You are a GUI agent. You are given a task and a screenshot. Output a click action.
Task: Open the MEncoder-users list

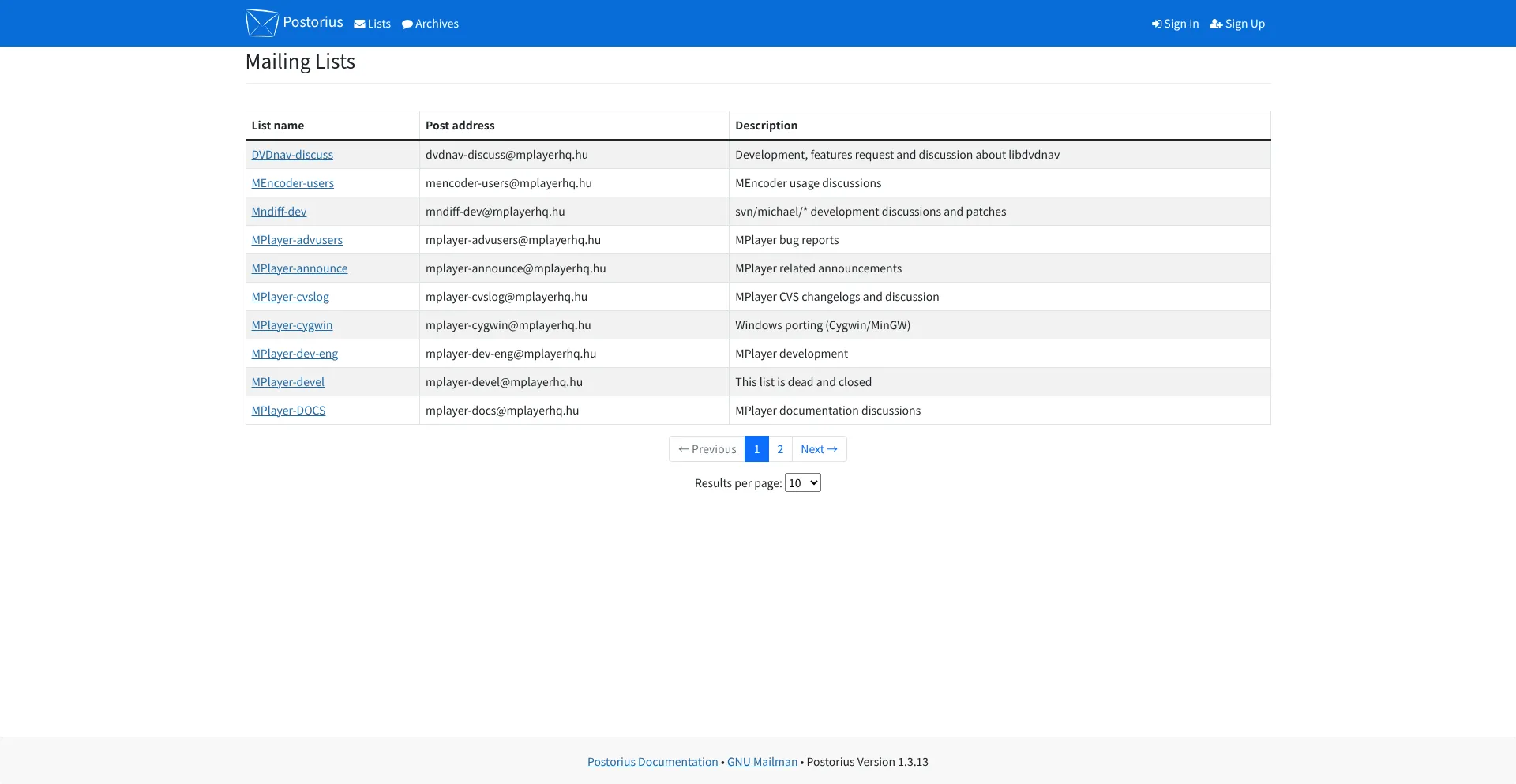[292, 183]
